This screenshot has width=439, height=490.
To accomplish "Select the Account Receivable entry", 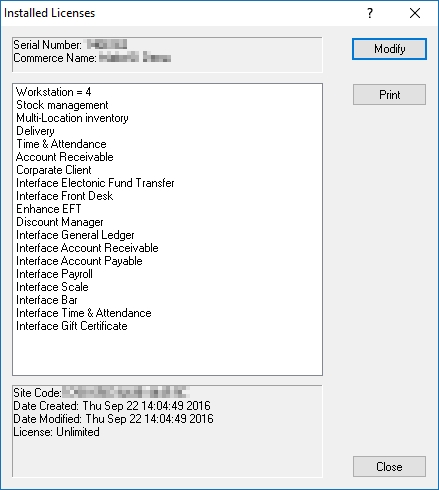I will [65, 157].
